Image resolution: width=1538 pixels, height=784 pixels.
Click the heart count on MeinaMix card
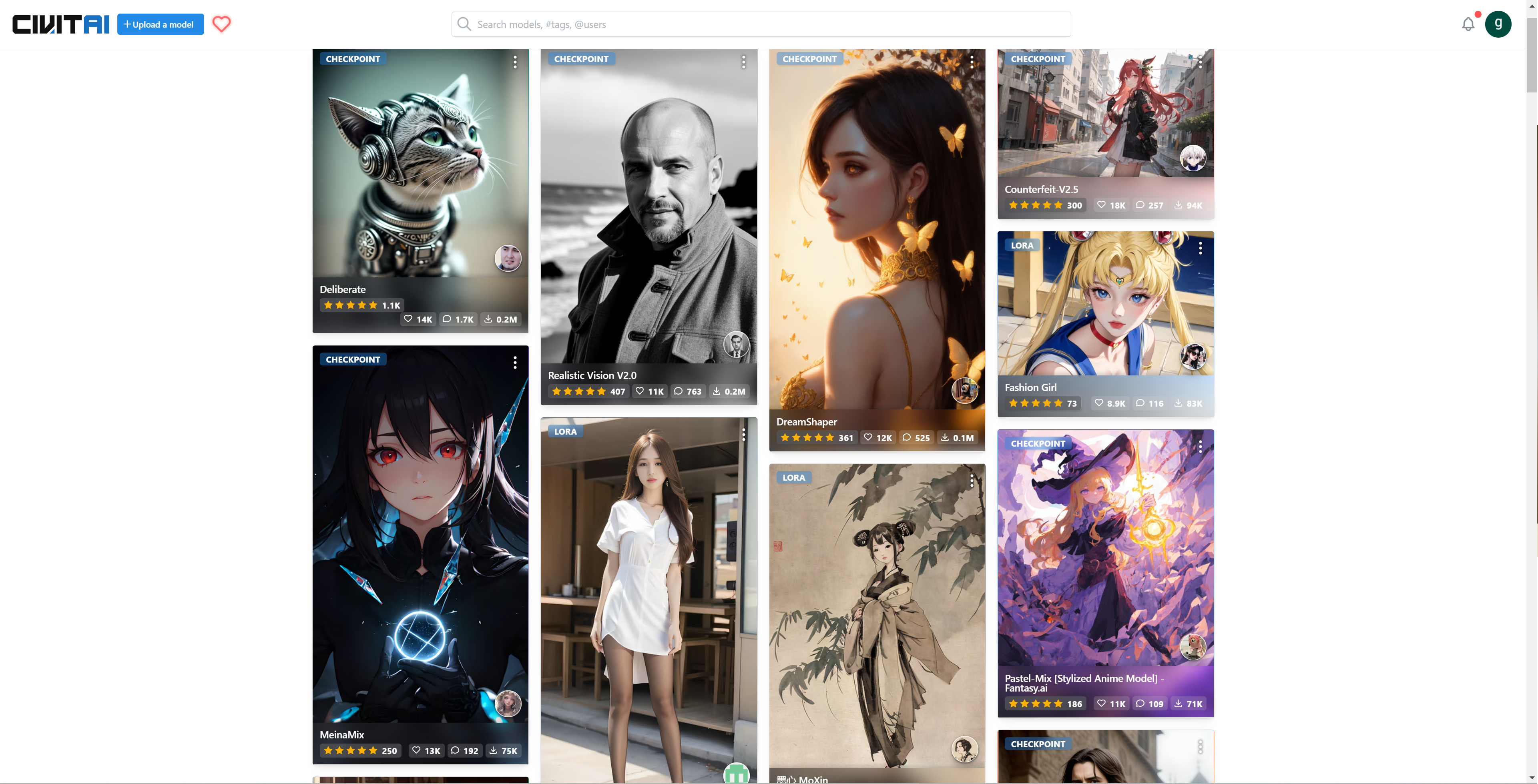tap(426, 750)
